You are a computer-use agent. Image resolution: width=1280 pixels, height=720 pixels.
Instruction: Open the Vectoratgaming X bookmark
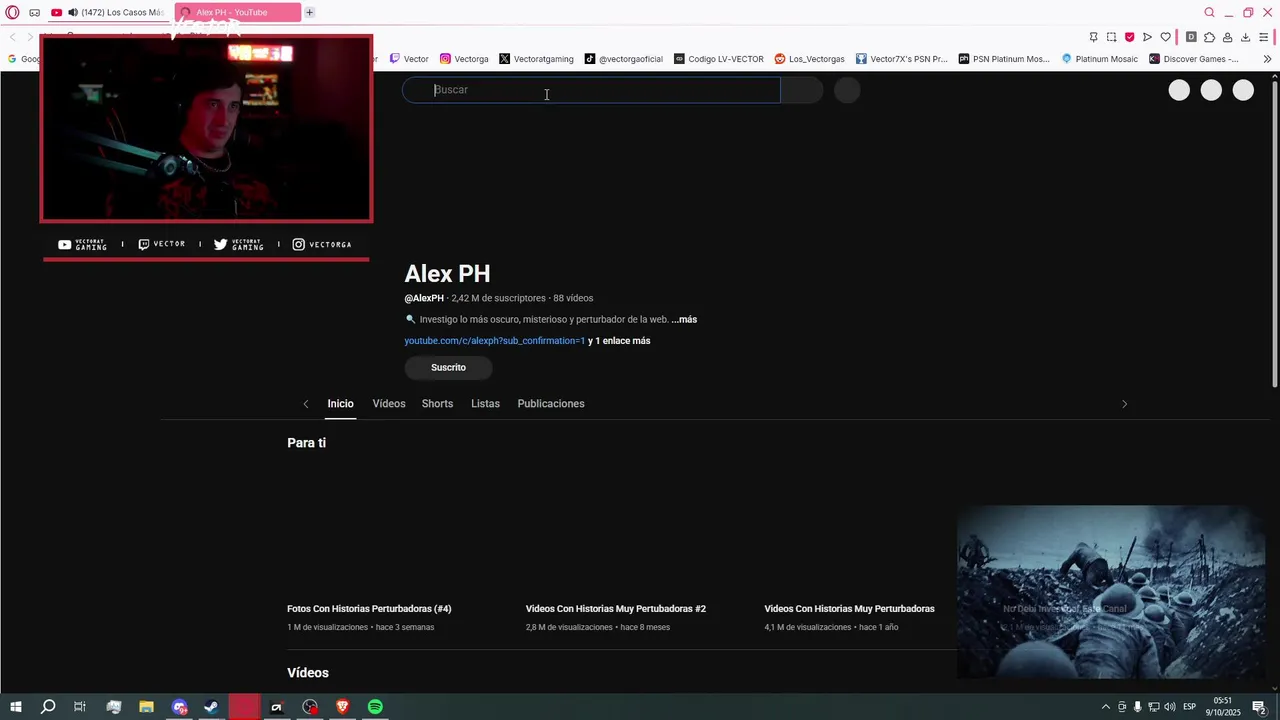coord(536,59)
